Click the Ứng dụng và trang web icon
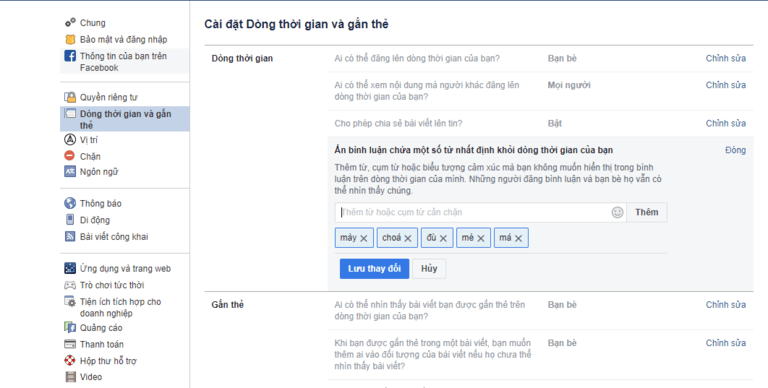 tap(70, 268)
